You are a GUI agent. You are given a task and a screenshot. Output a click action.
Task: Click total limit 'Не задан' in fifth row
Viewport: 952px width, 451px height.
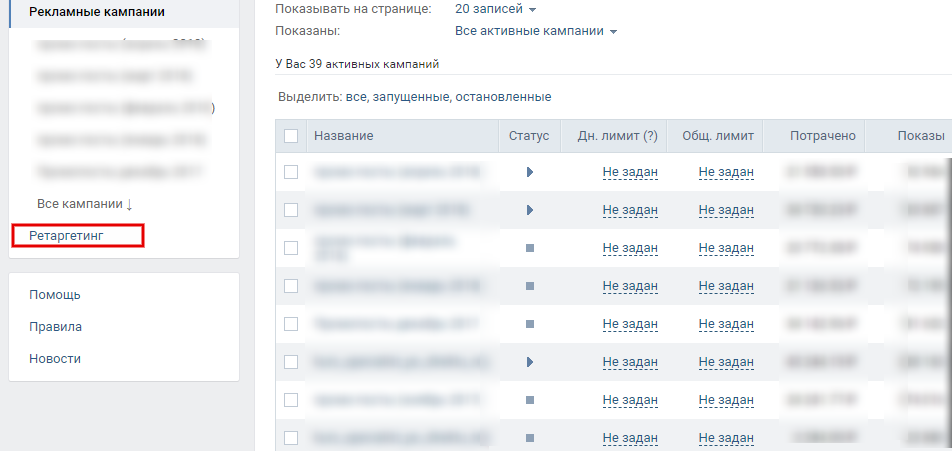pos(726,324)
